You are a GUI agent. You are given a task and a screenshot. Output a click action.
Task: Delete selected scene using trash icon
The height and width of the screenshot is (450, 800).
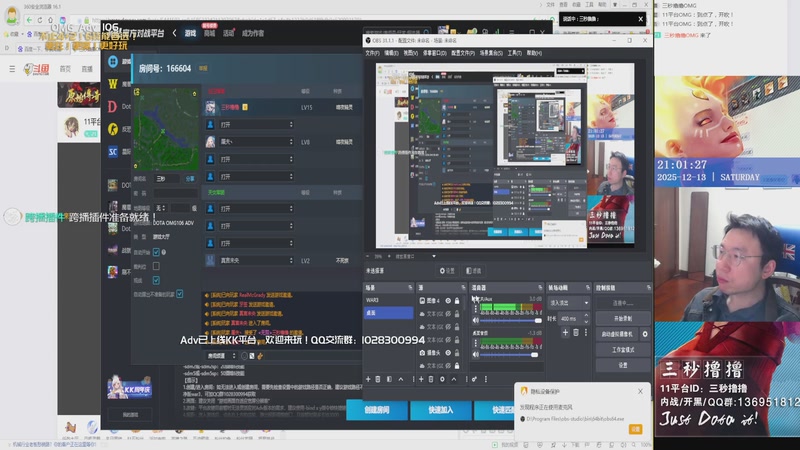click(x=378, y=379)
